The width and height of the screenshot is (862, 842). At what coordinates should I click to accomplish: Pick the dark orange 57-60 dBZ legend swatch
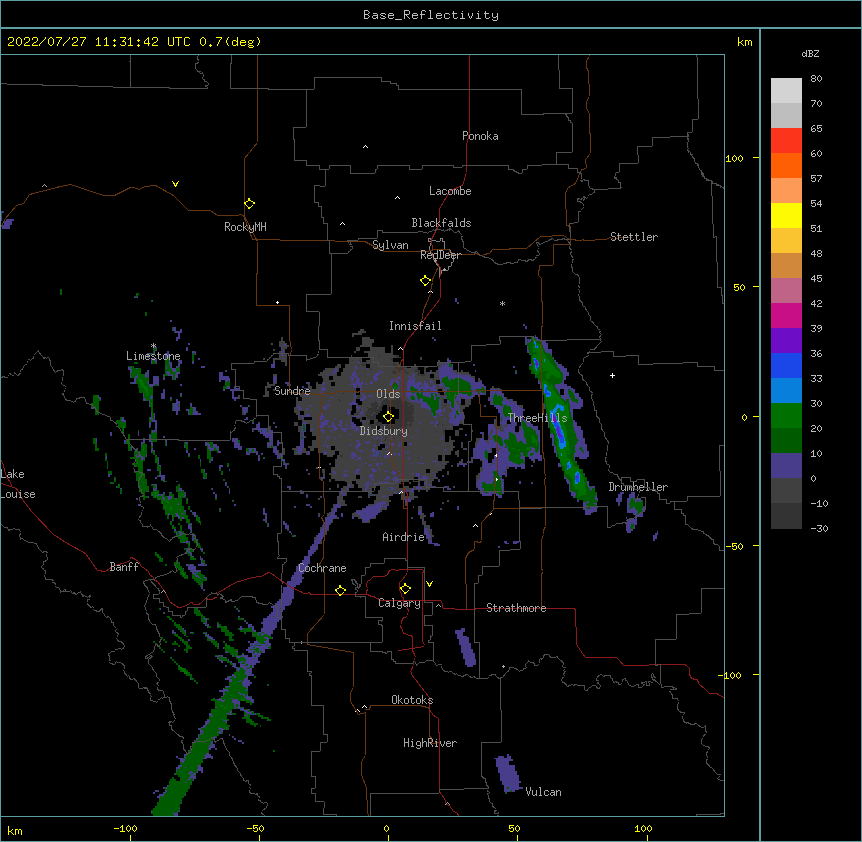coord(786,165)
